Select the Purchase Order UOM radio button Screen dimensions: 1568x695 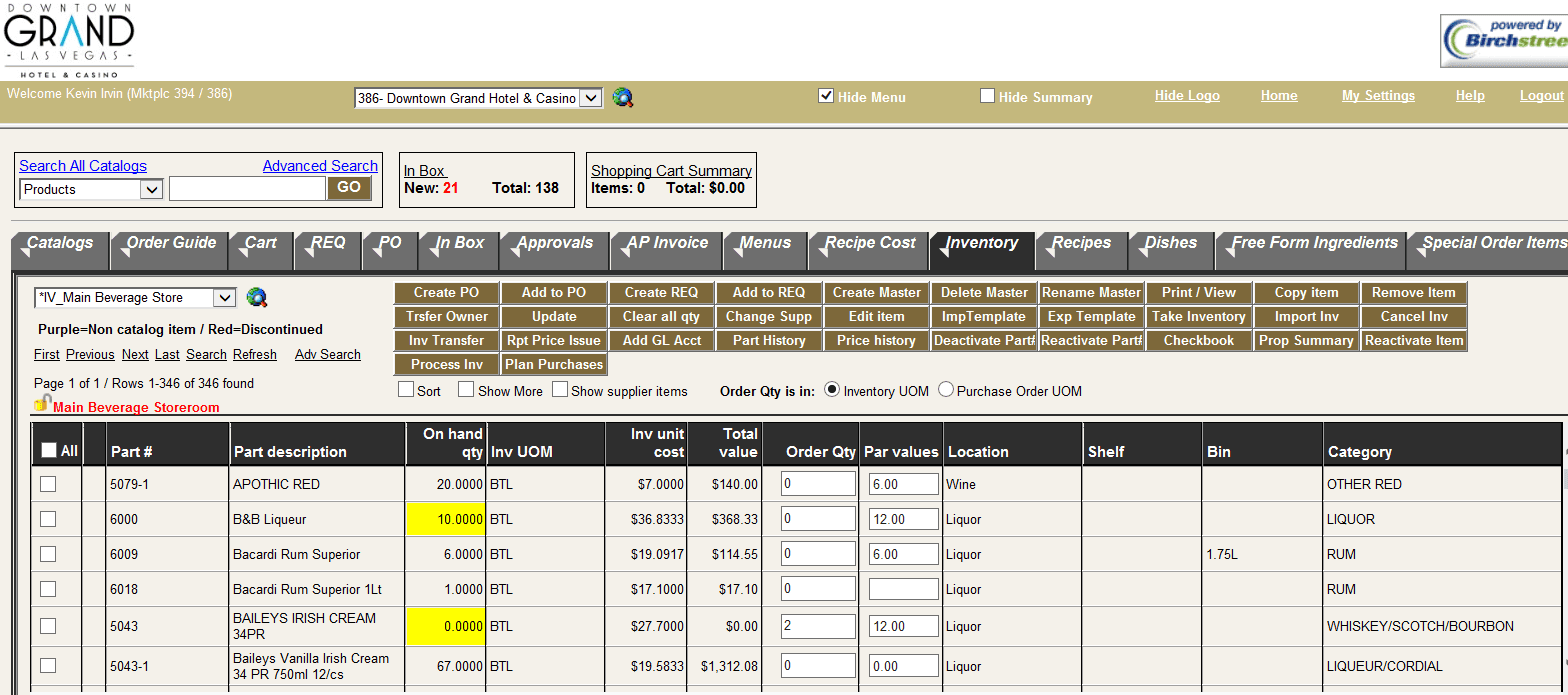click(x=946, y=391)
